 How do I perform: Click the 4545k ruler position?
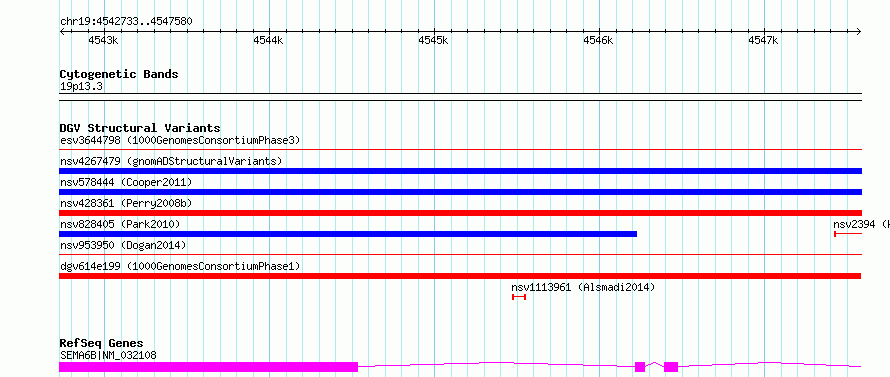pos(434,40)
